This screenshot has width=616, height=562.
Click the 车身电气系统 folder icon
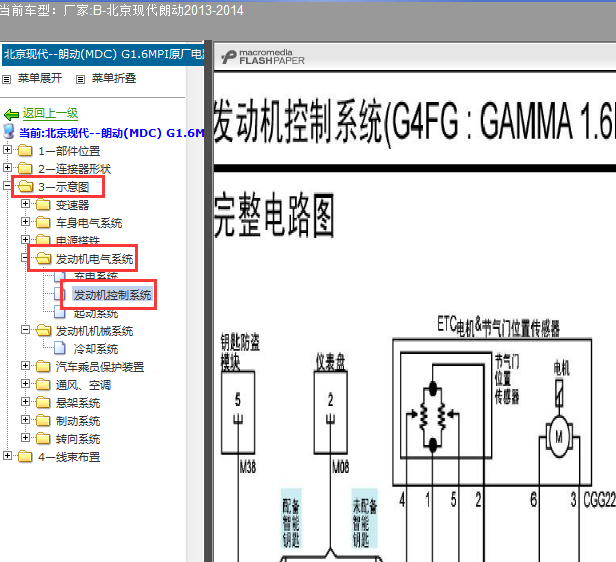(x=43, y=223)
